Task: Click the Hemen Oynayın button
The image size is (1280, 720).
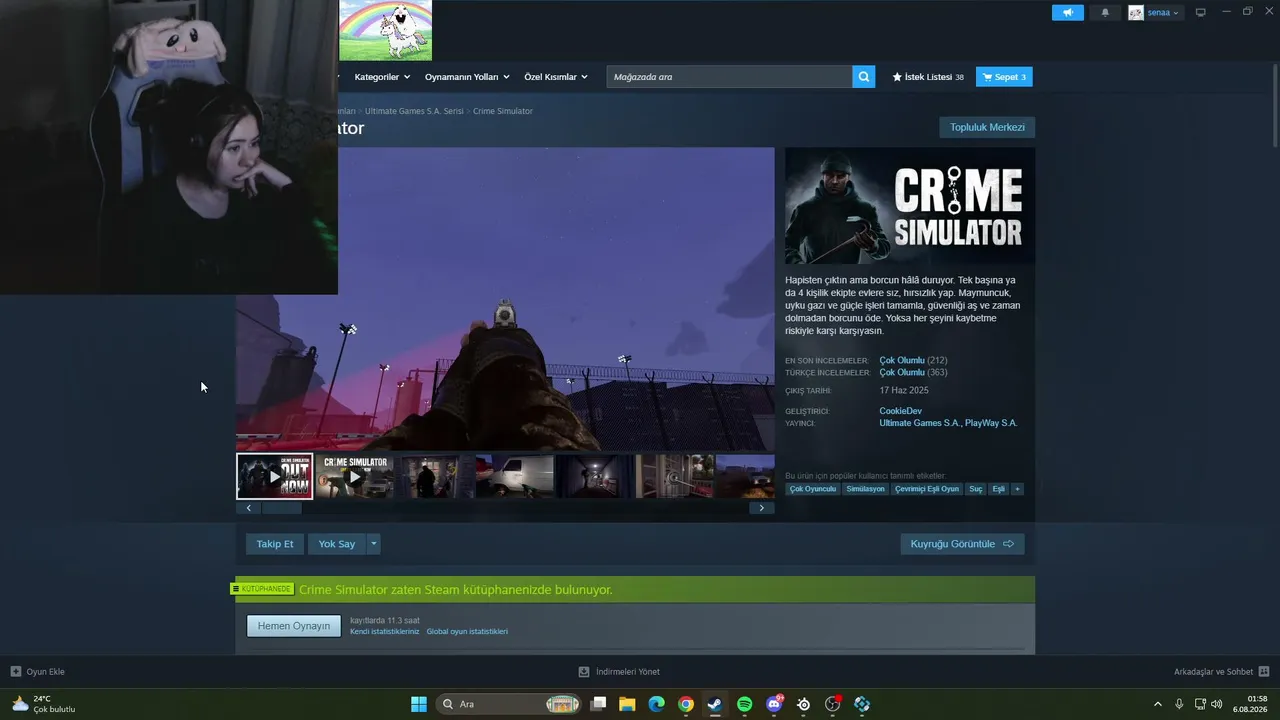Action: 294,626
